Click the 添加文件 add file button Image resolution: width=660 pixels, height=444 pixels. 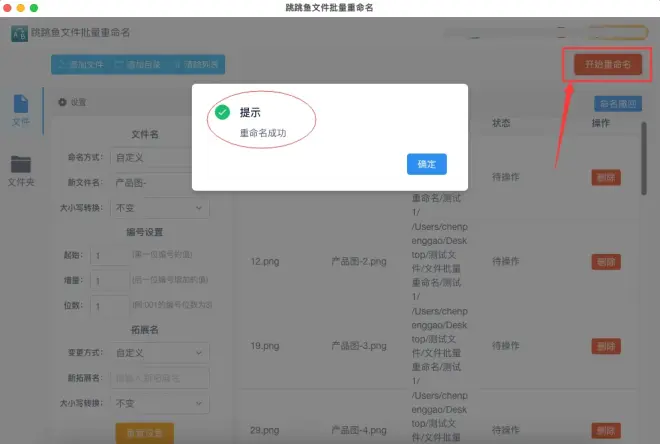(81, 64)
